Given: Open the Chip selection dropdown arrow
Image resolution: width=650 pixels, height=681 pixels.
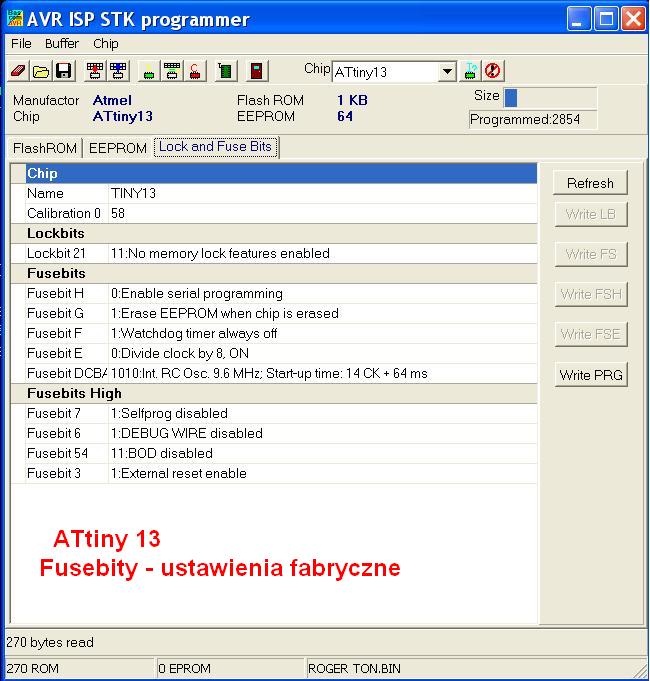Looking at the screenshot, I should pyautogui.click(x=446, y=72).
